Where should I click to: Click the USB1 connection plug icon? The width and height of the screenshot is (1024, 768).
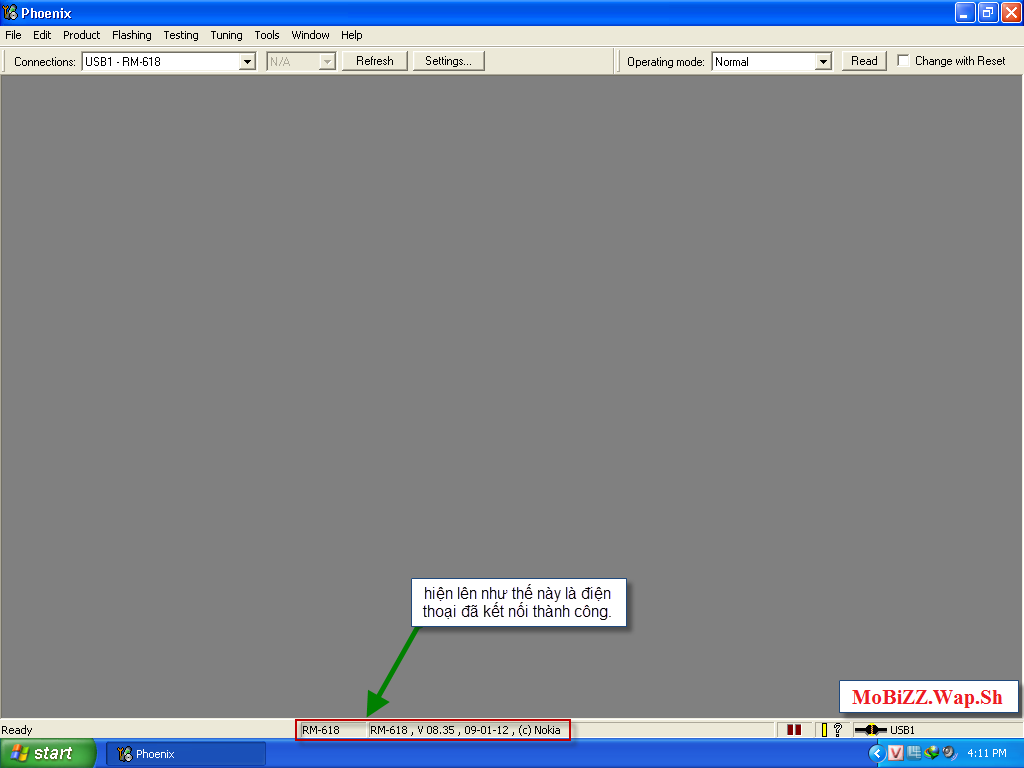tap(871, 730)
